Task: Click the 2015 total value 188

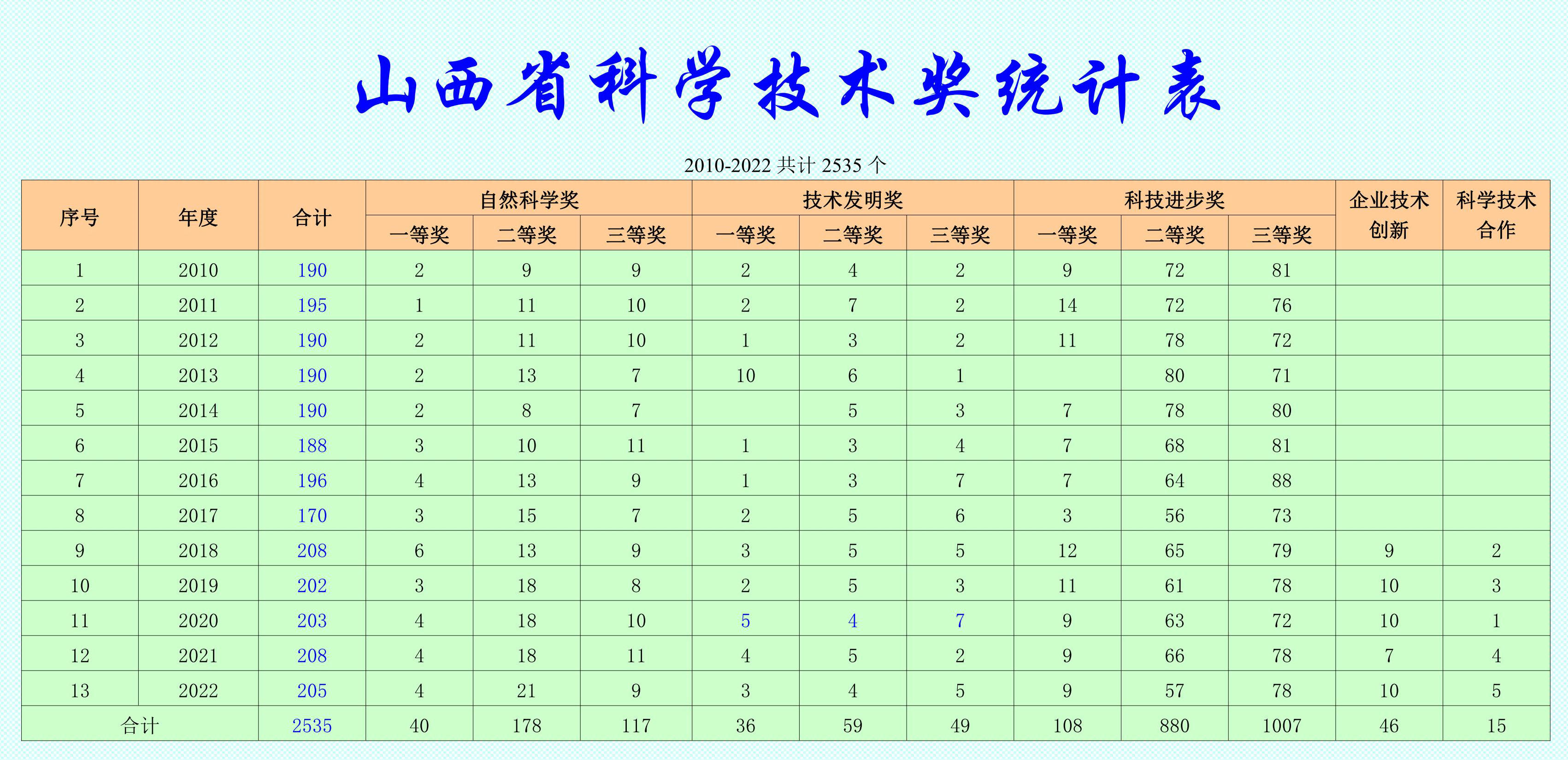Action: tap(312, 445)
